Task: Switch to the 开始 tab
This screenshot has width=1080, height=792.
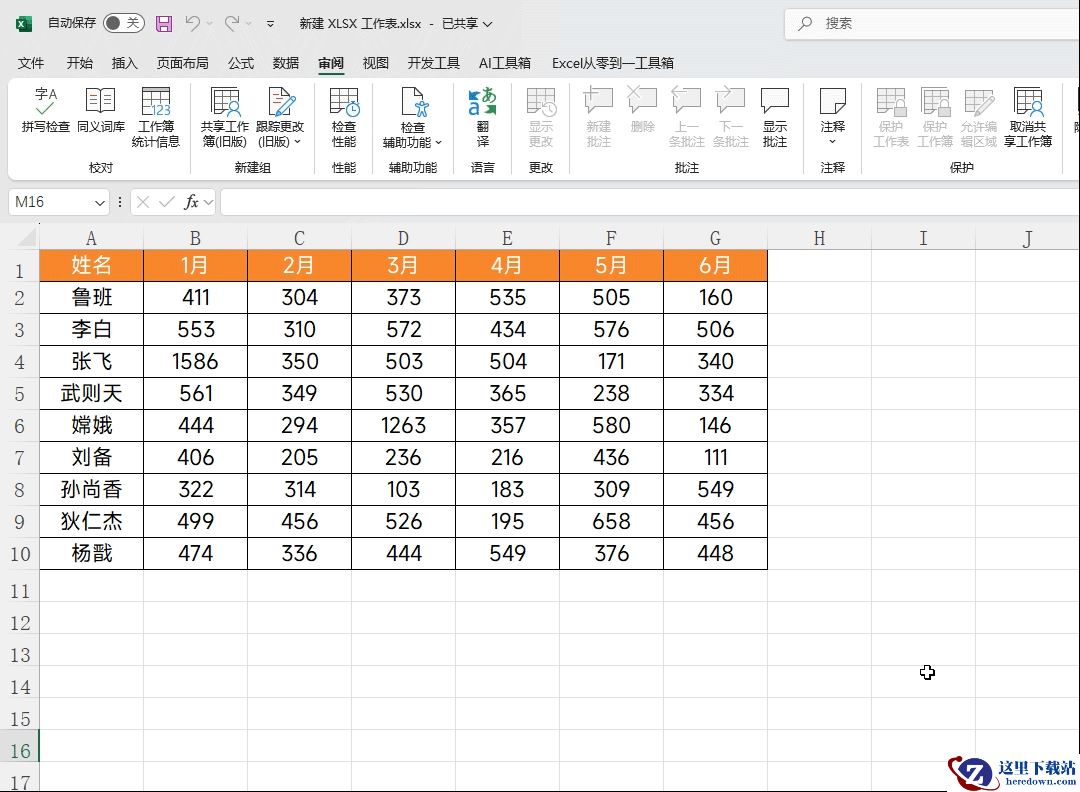Action: 79,63
